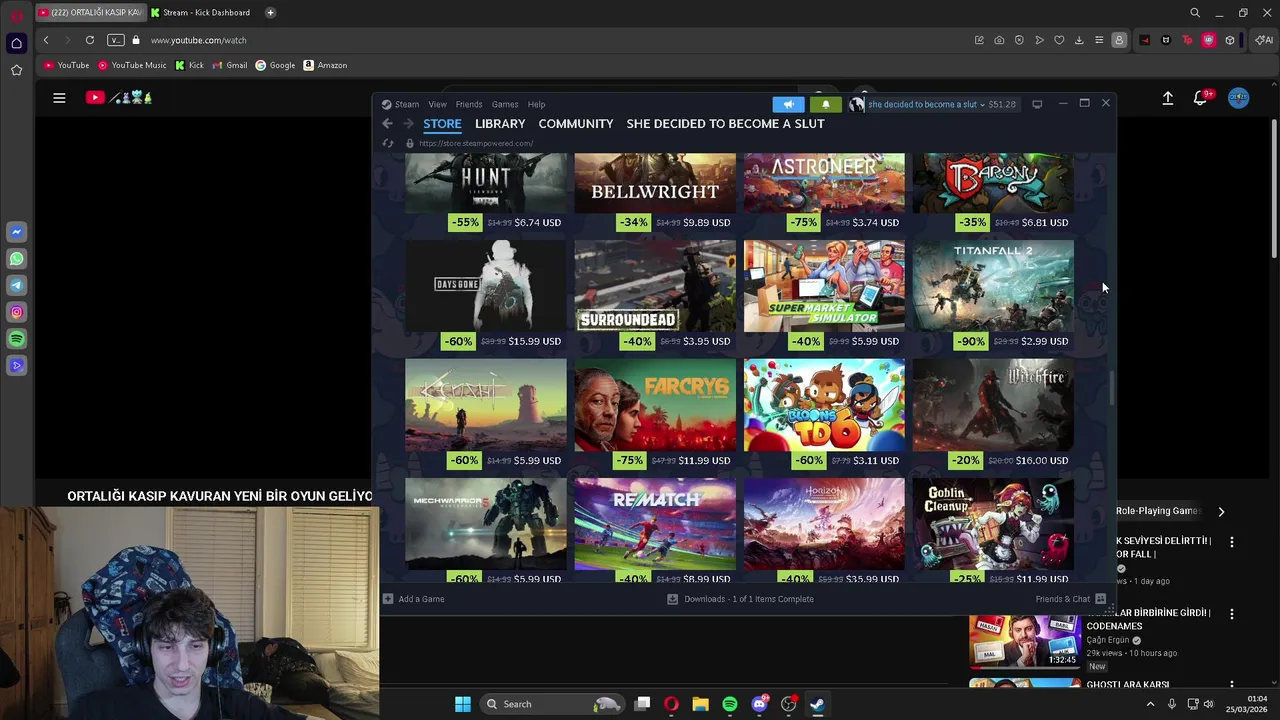Image resolution: width=1280 pixels, height=720 pixels.
Task: Open the profile tab next to COMMUNITY
Action: click(725, 123)
